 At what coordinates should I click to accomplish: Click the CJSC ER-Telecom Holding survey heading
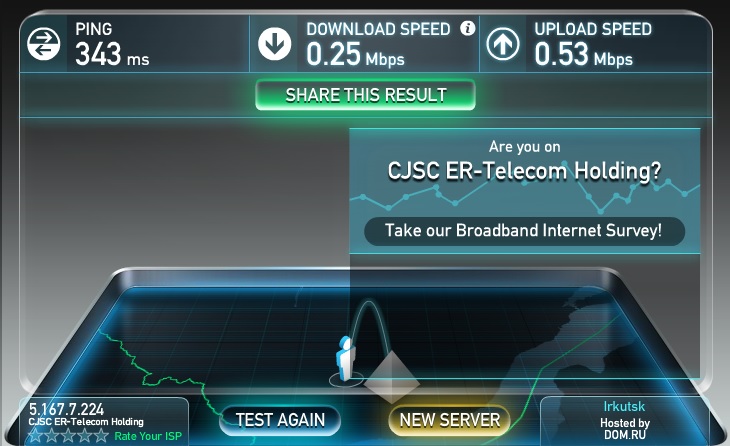[x=524, y=171]
